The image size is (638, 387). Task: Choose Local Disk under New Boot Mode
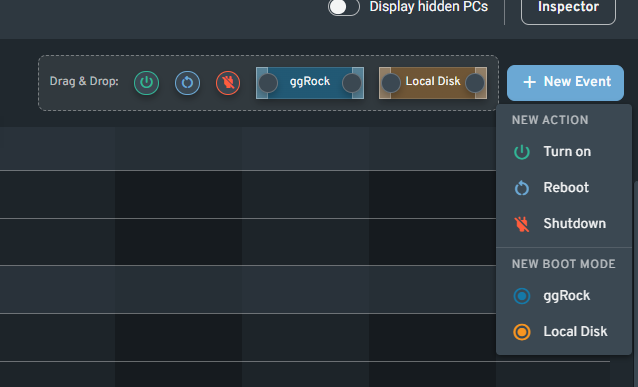point(564,332)
